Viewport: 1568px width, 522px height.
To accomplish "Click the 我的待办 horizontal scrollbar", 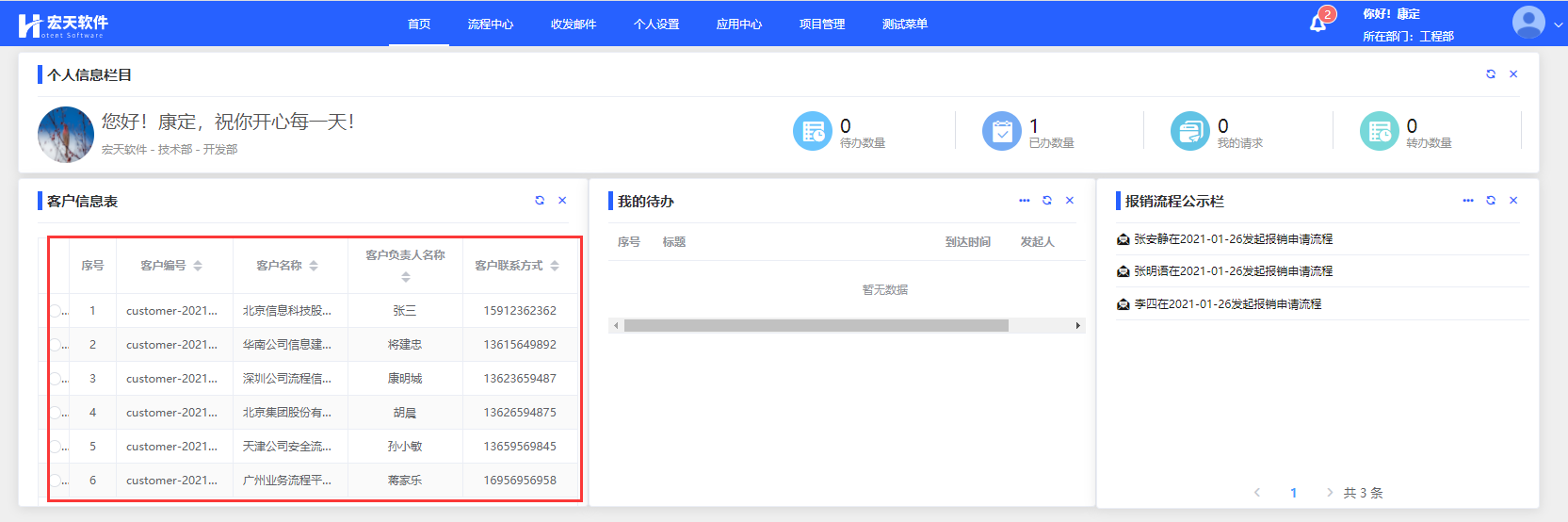I will [x=816, y=326].
